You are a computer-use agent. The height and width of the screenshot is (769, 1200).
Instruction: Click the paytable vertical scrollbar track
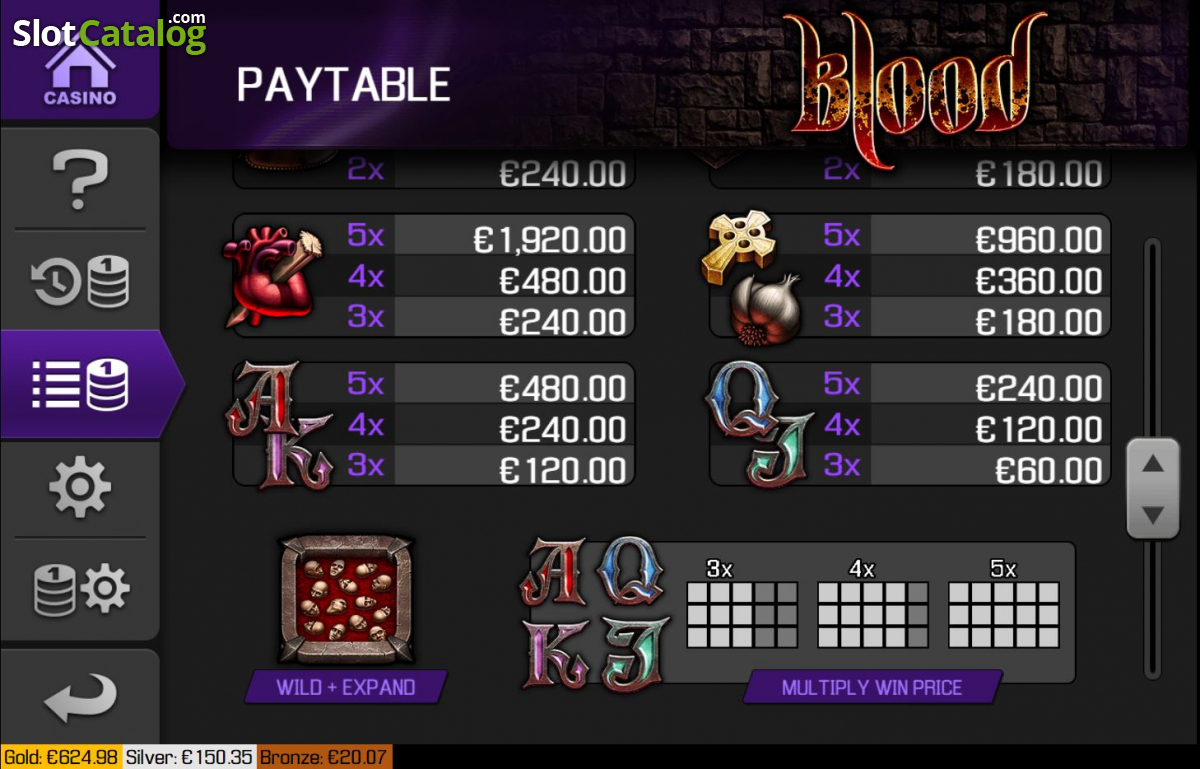point(1153,457)
